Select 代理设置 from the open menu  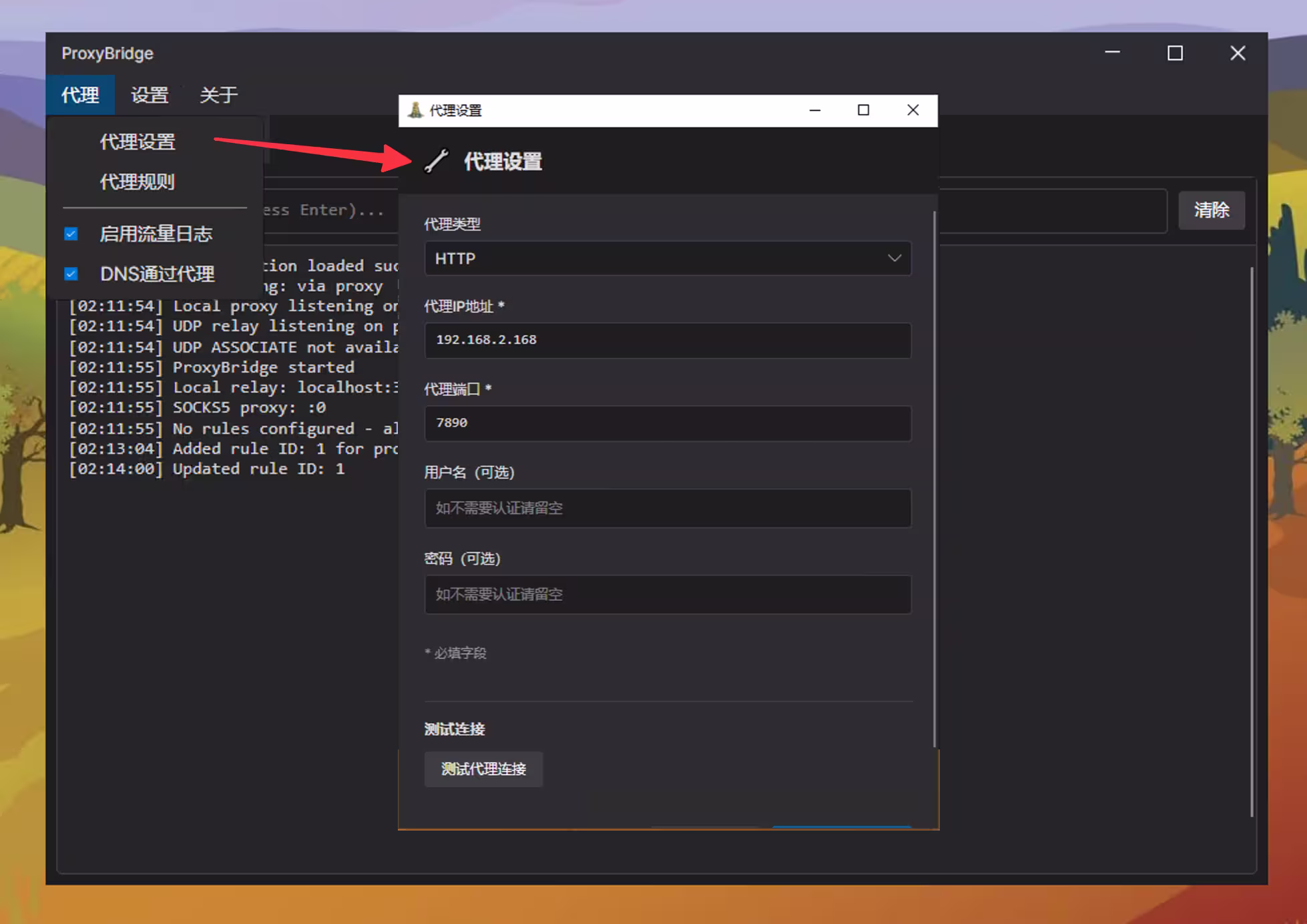click(136, 141)
